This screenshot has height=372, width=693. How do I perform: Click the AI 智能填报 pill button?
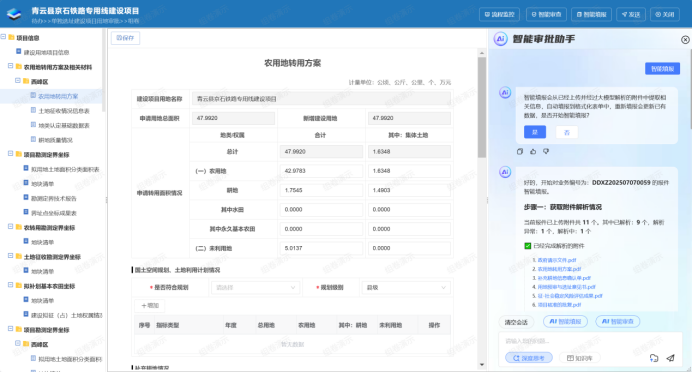565,322
